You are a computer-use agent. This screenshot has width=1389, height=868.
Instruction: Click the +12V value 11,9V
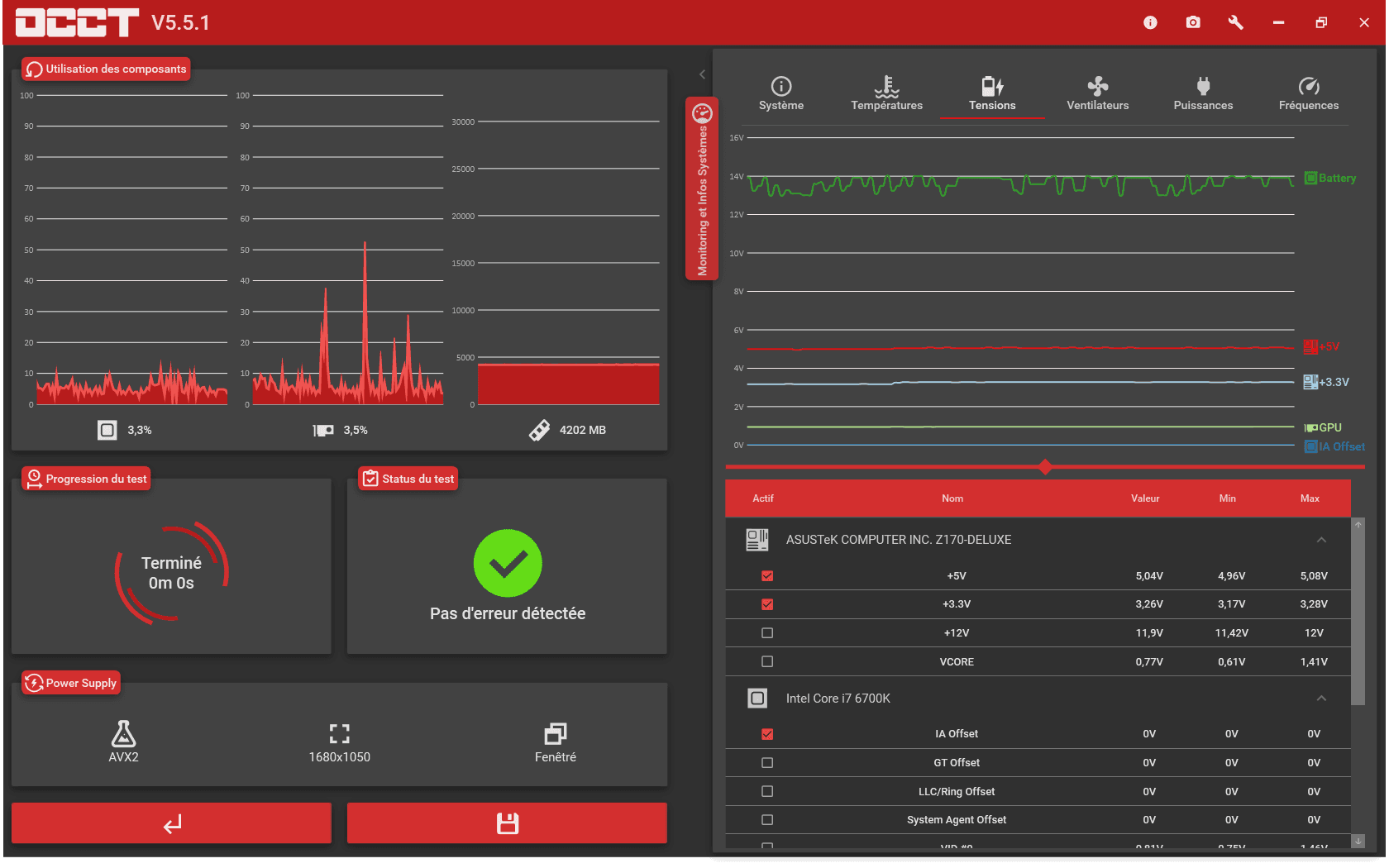[x=1149, y=633]
